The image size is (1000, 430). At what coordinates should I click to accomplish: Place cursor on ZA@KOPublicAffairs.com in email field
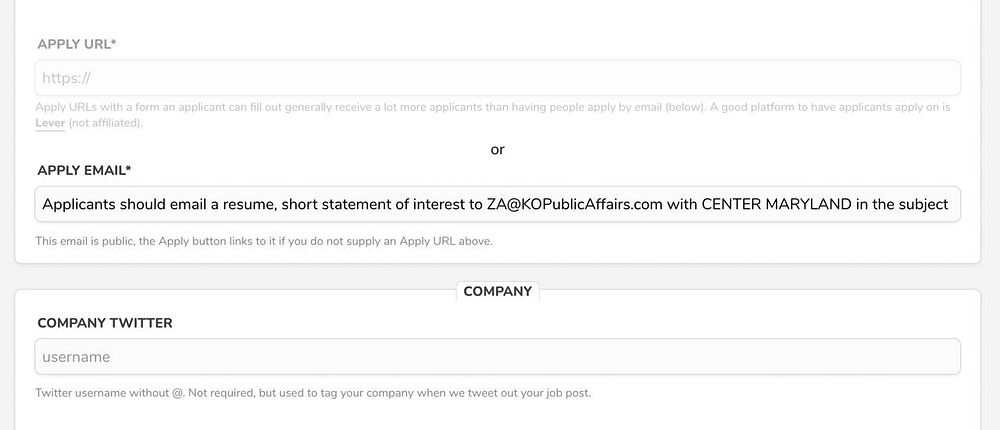575,205
